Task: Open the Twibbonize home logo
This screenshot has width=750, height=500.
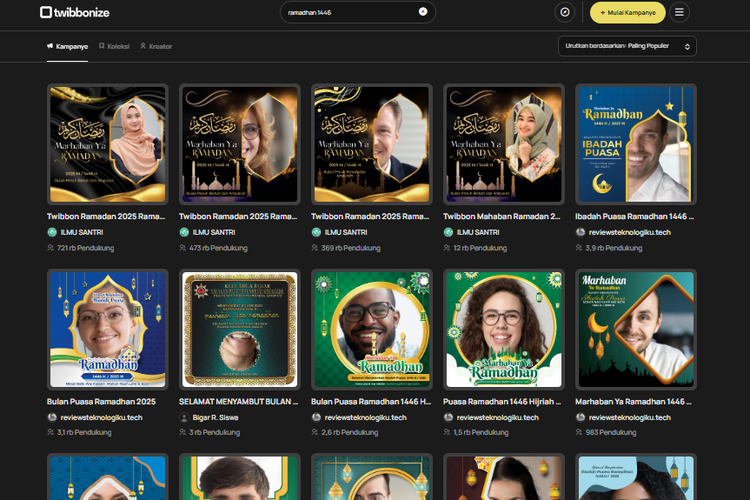Action: (x=75, y=12)
